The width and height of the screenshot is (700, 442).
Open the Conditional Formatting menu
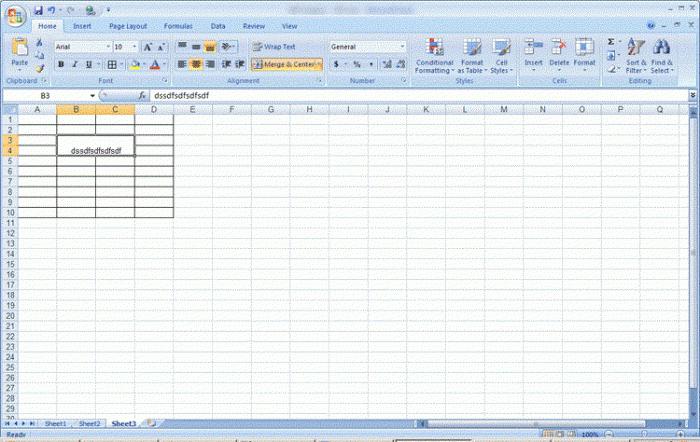434,56
